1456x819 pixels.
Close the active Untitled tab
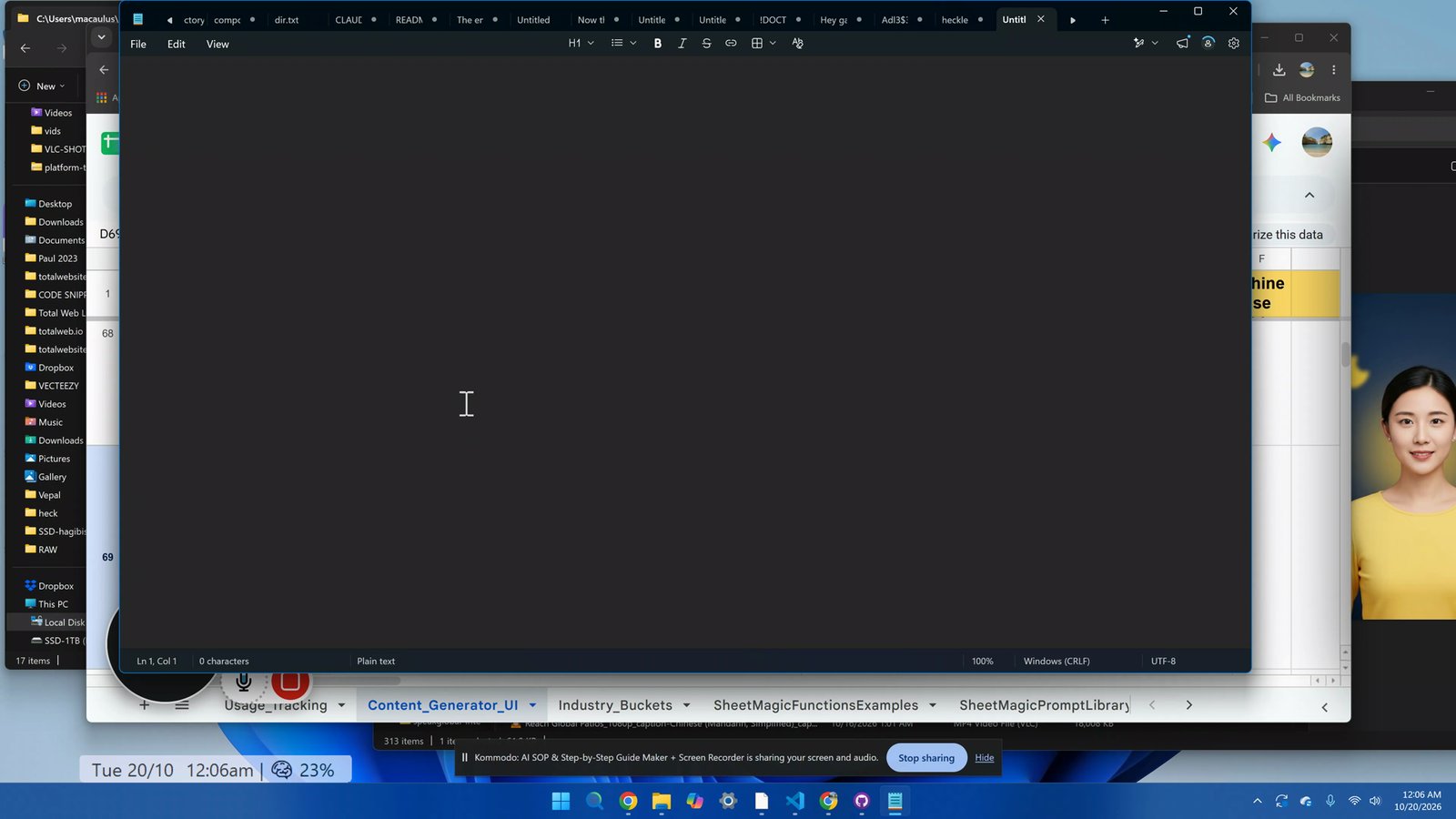tap(1041, 19)
